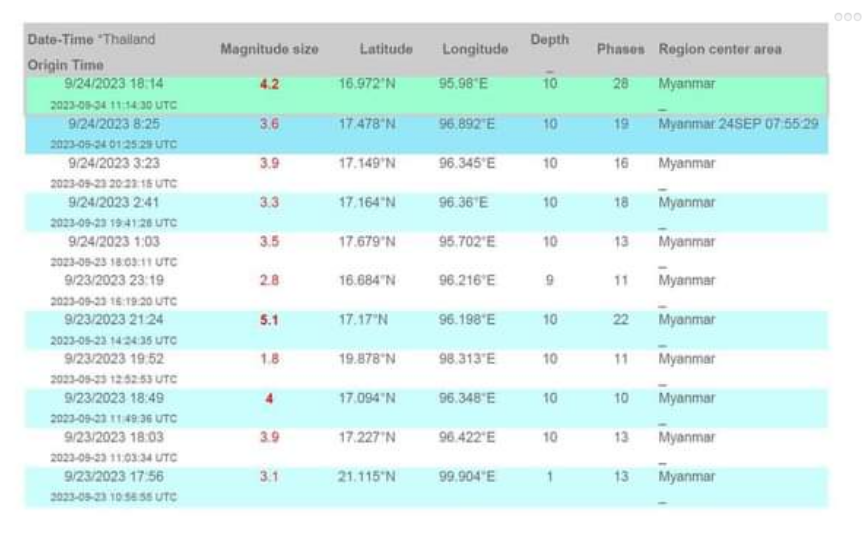
Task: Select longitude 96.36°E cell
Action: [x=463, y=202]
